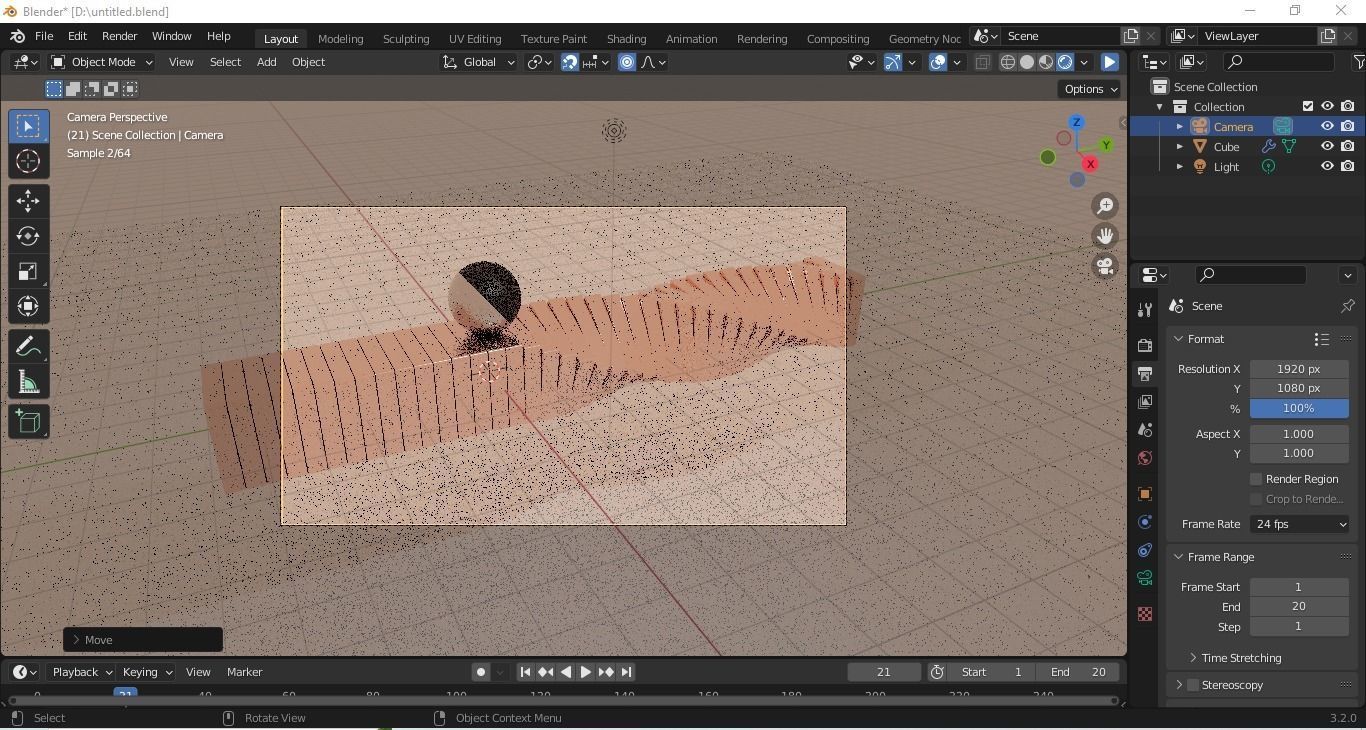The width and height of the screenshot is (1366, 730).
Task: Click the current frame 21 field
Action: [884, 672]
